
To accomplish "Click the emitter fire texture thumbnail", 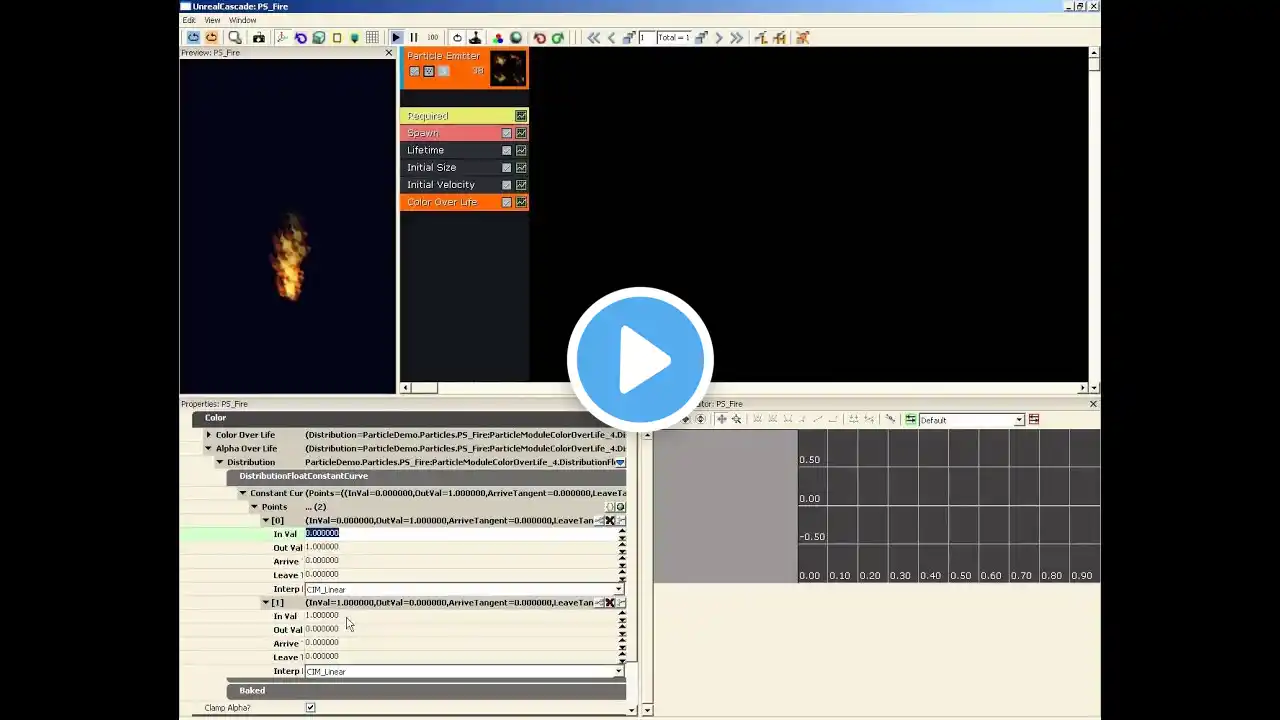I will pyautogui.click(x=507, y=68).
